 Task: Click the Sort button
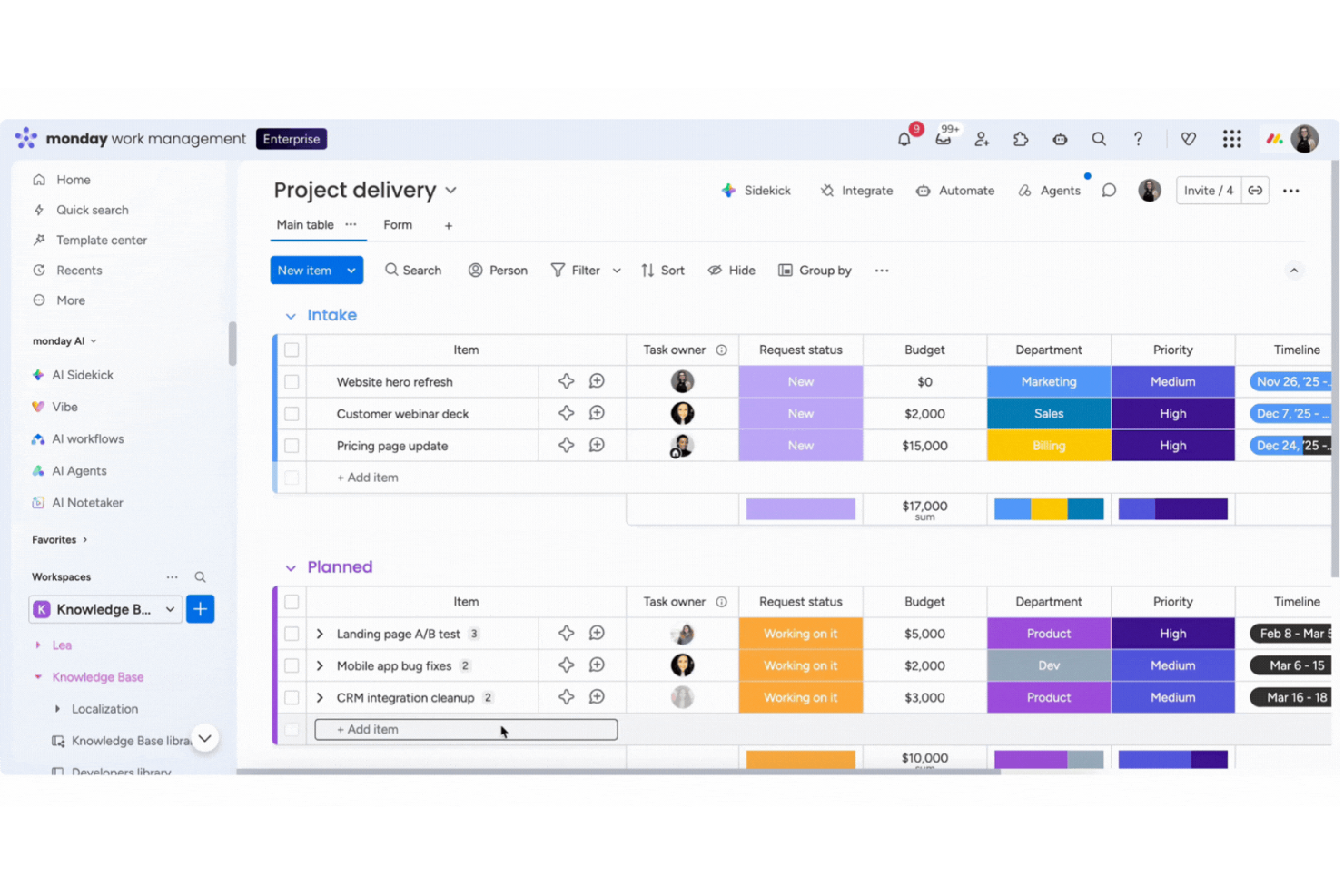[663, 271]
